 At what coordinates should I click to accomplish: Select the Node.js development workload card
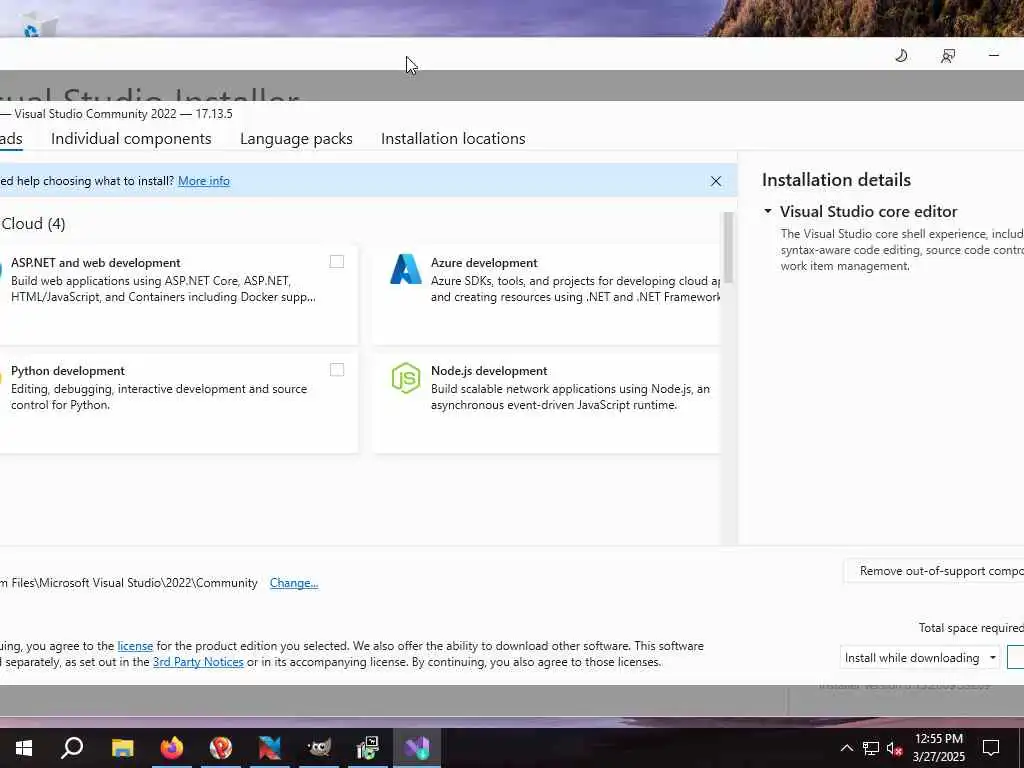tap(547, 403)
